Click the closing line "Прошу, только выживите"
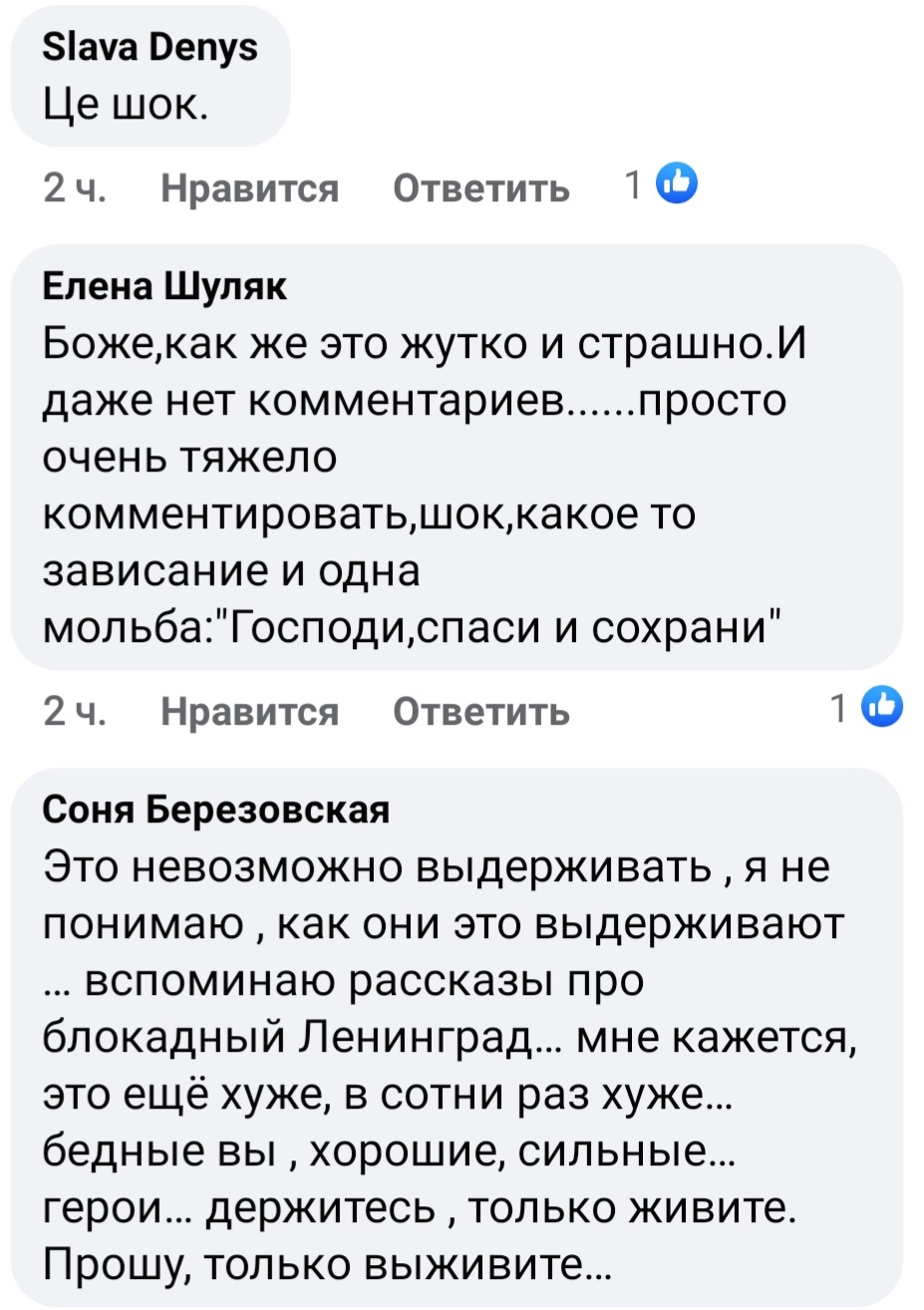This screenshot has width=924, height=1310. click(x=328, y=1265)
